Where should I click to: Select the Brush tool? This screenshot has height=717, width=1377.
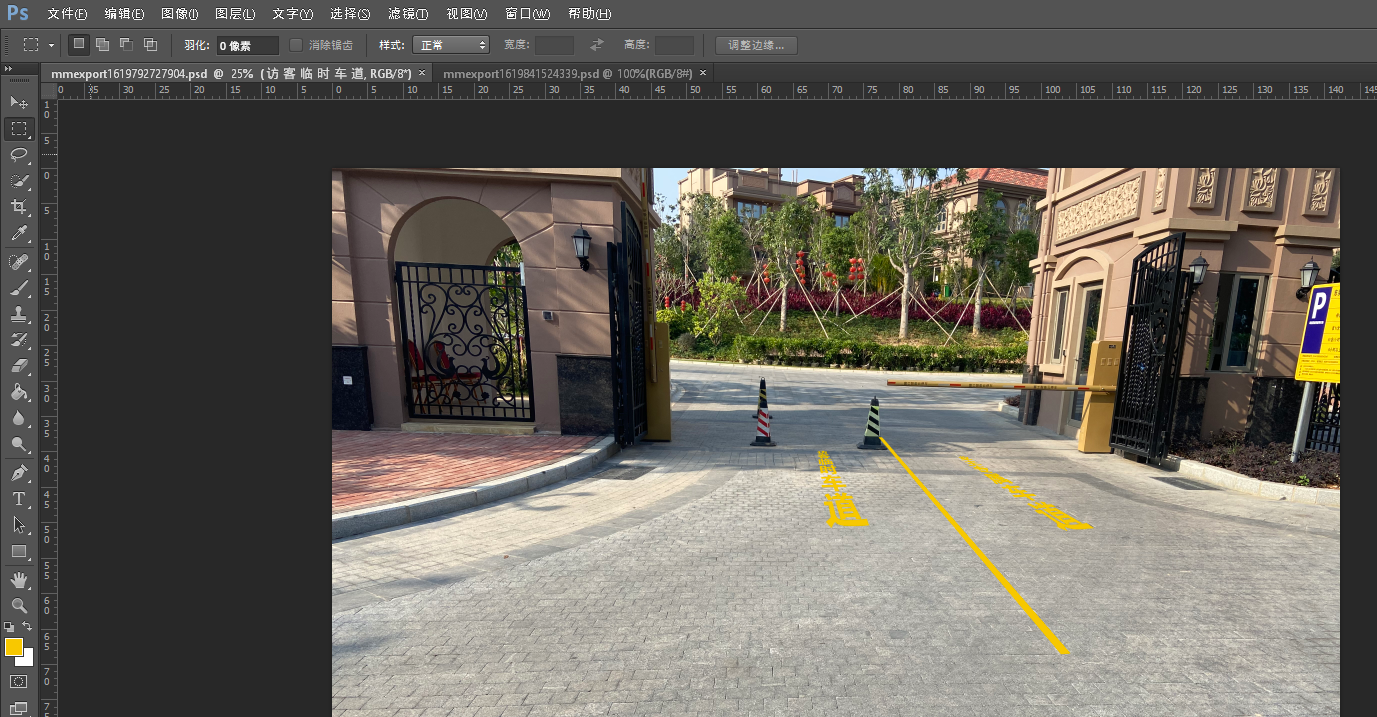(x=19, y=288)
